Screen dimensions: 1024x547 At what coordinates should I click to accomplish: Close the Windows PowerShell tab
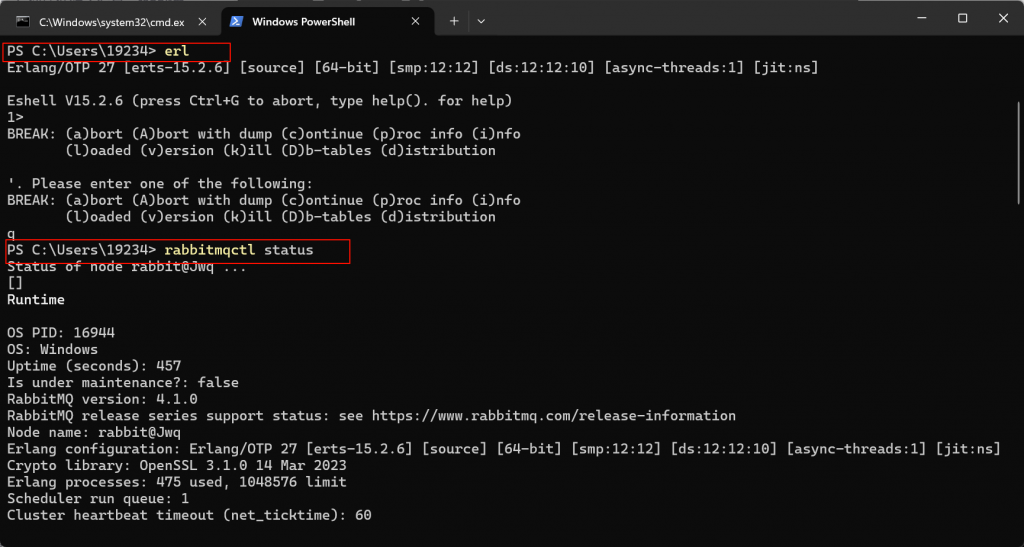pos(415,22)
